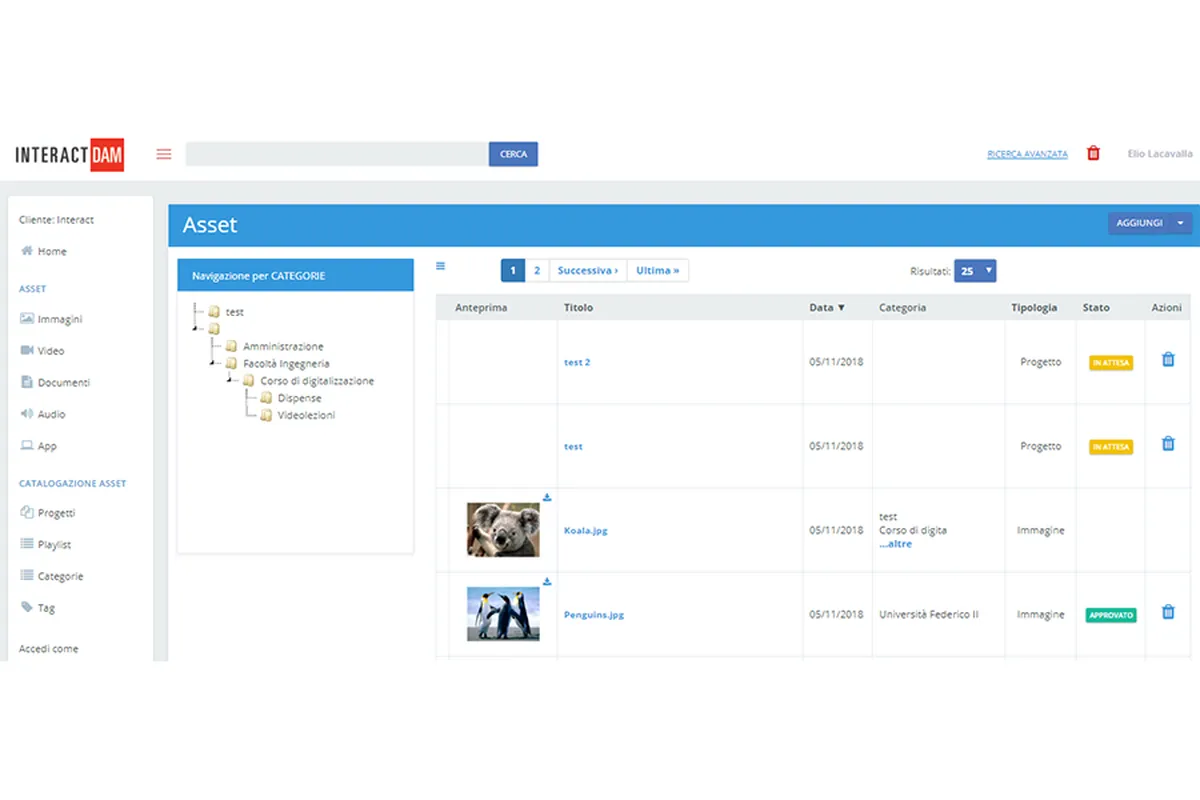Click the Stato column header
The image size is (1200, 800).
(1096, 308)
